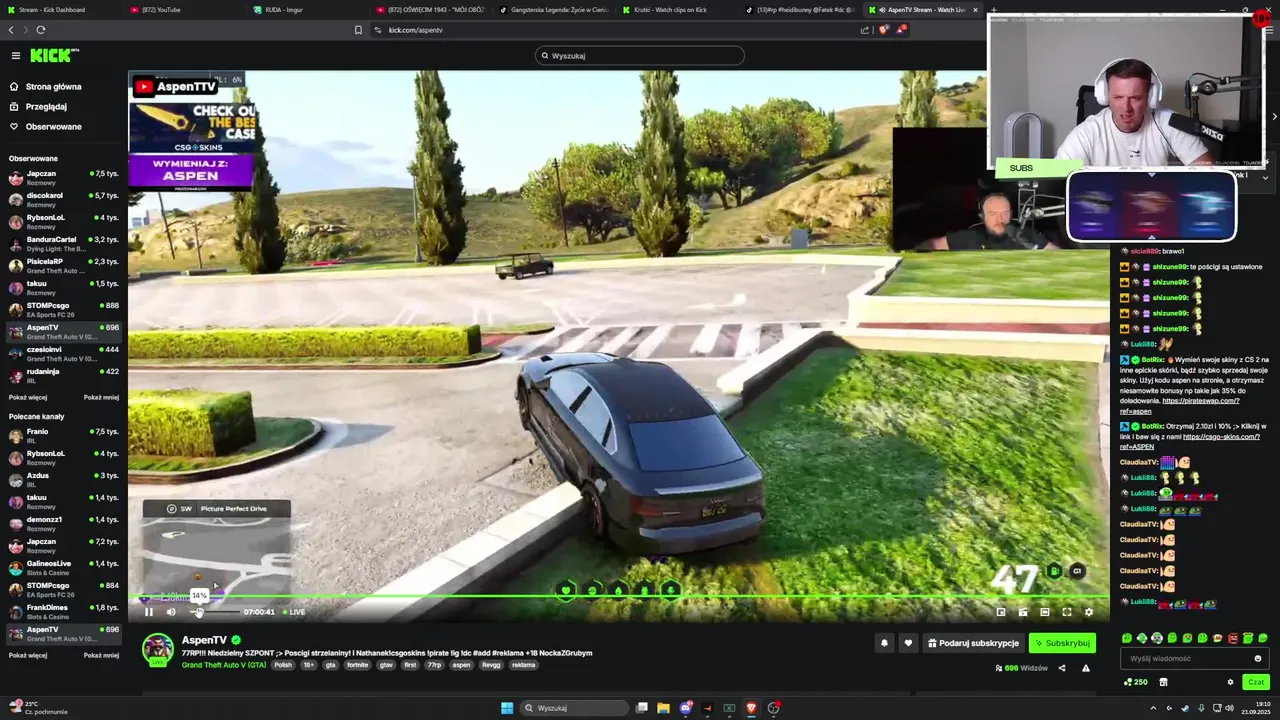Open Windows Start menu
Viewport: 1280px width, 720px height.
click(507, 708)
